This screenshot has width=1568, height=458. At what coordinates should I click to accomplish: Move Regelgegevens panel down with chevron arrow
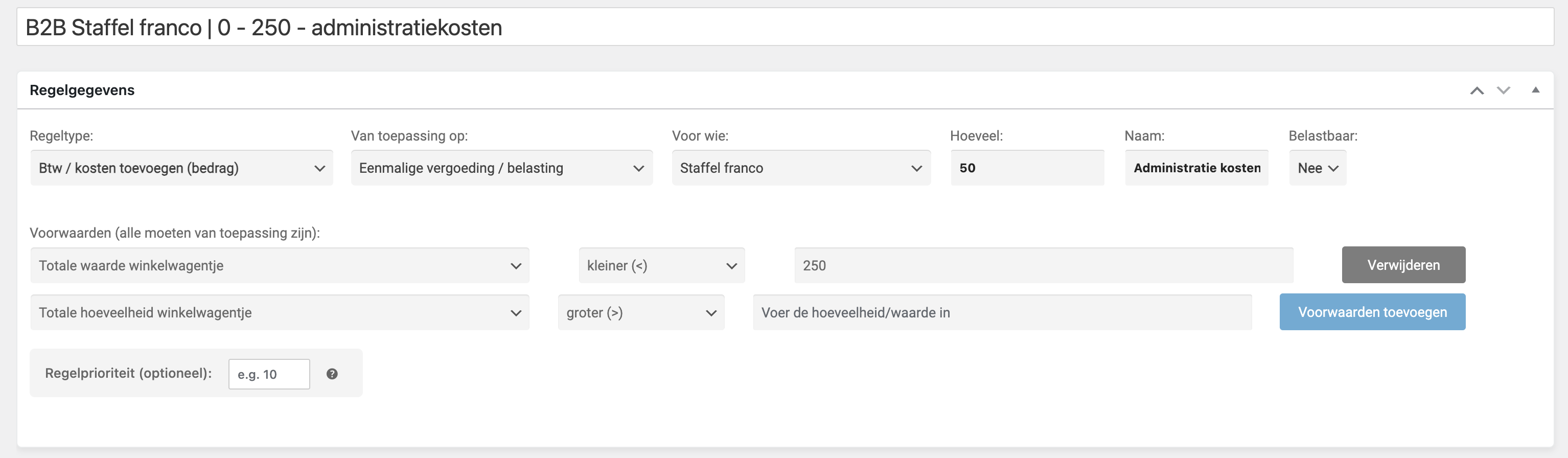click(1504, 91)
